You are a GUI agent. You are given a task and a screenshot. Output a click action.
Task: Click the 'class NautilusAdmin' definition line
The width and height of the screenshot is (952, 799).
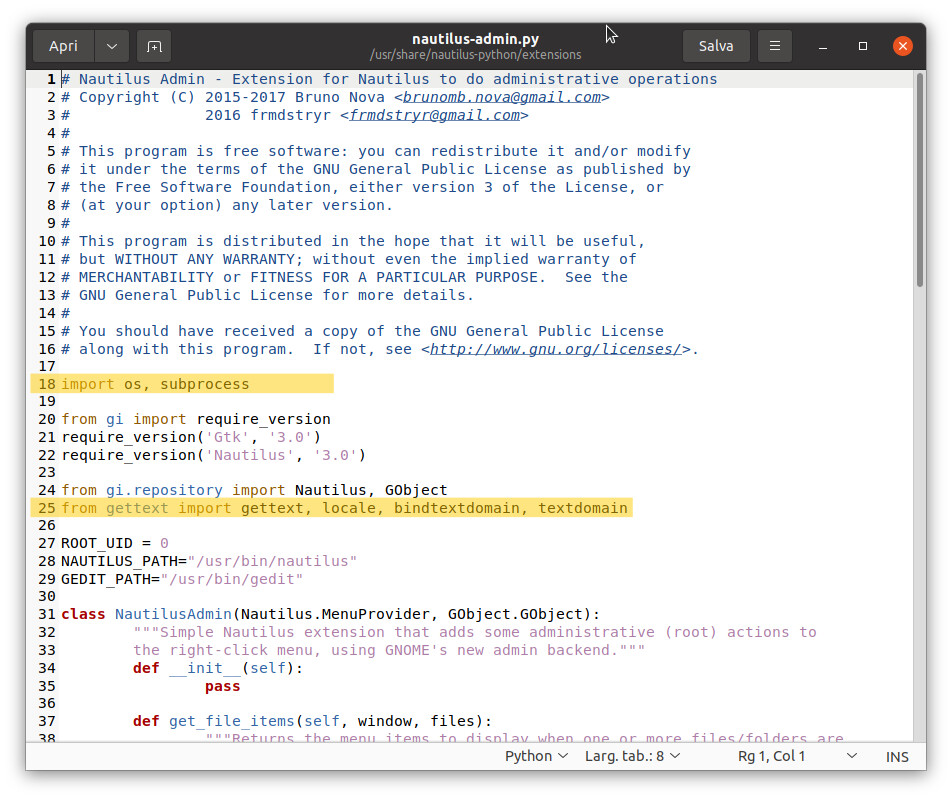[330, 614]
